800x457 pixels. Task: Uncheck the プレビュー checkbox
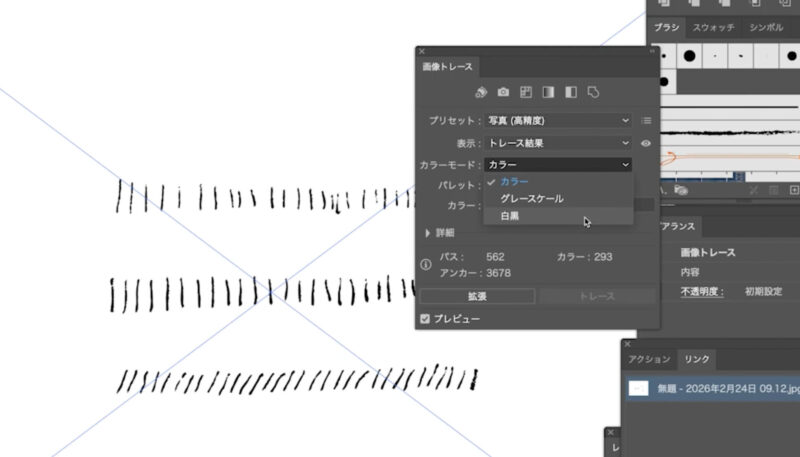click(426, 319)
